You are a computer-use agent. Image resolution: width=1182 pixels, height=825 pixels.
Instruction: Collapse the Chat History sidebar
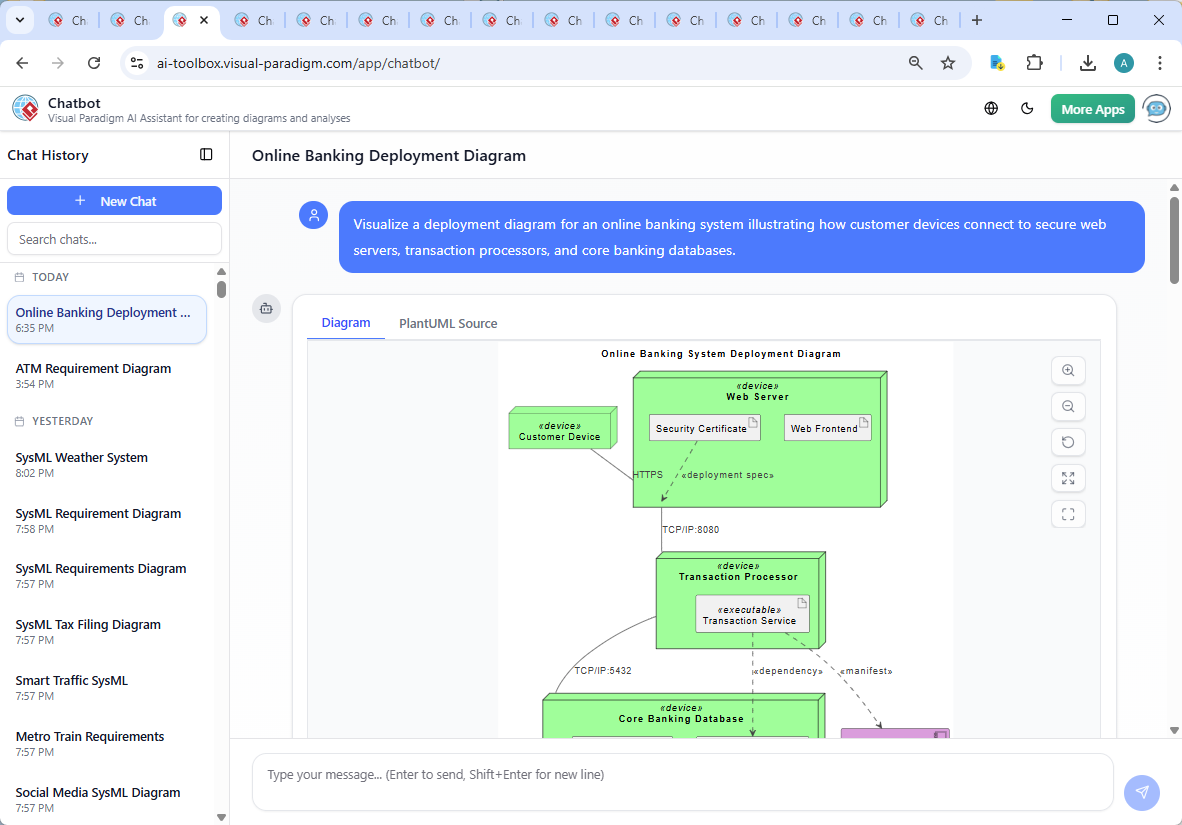206,154
